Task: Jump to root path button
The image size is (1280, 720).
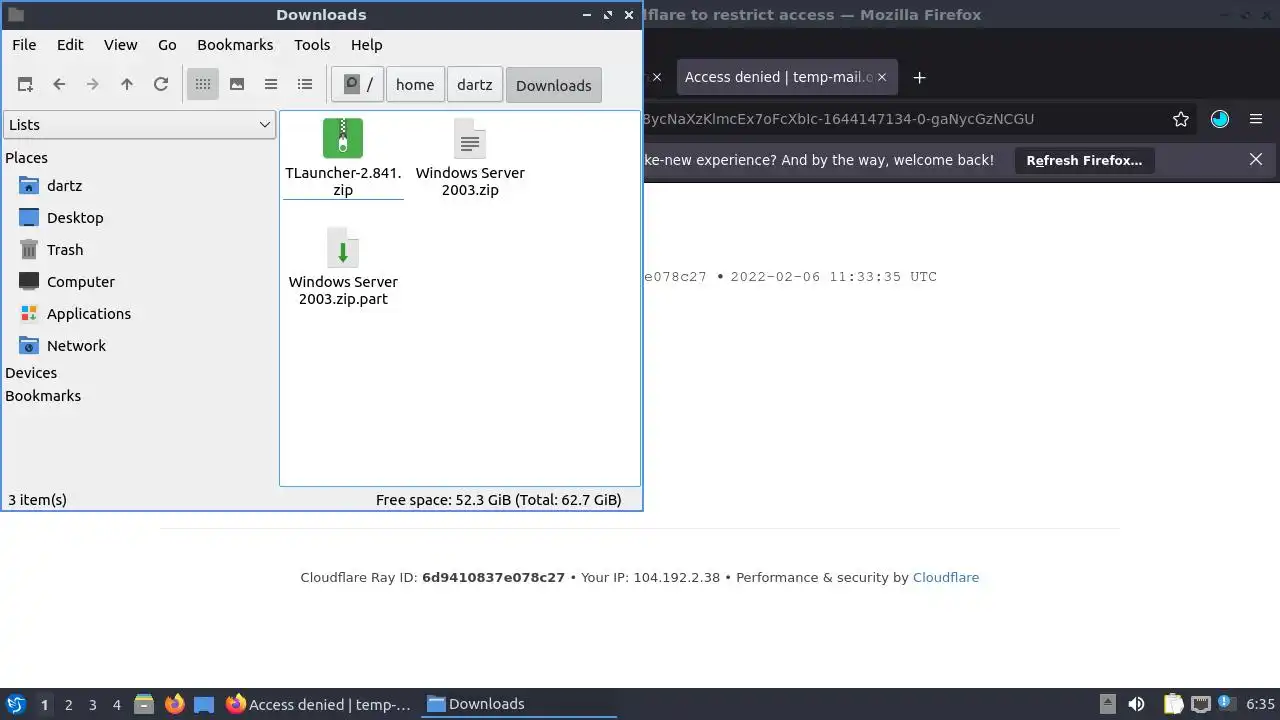Action: pos(358,85)
